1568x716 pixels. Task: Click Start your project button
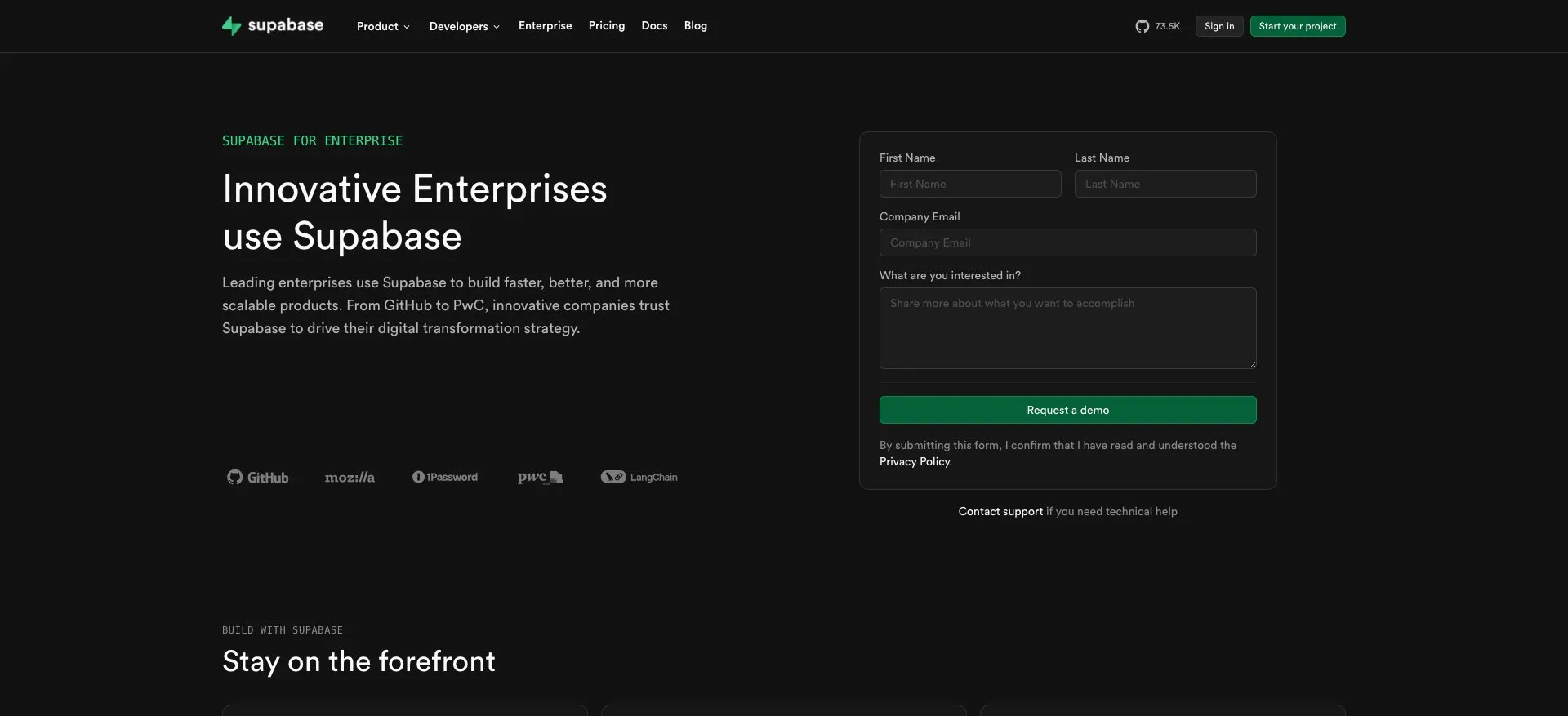[1298, 26]
